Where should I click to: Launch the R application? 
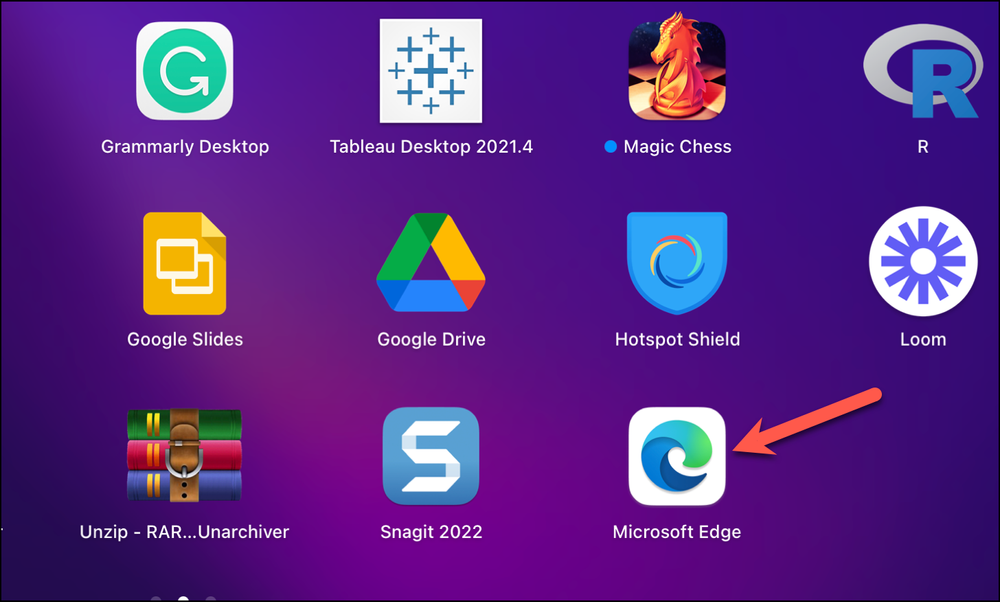[923, 70]
